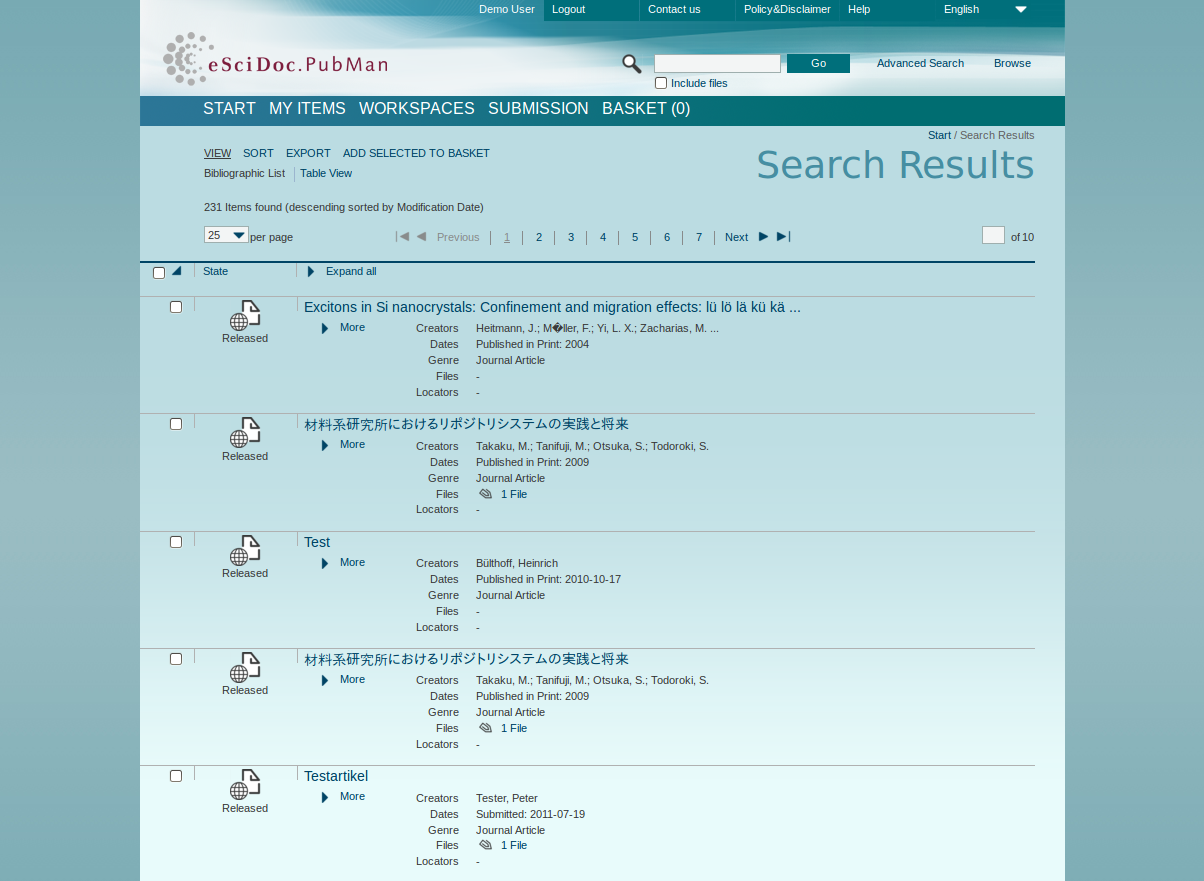Open the SUBMISSION menu item

coord(538,109)
